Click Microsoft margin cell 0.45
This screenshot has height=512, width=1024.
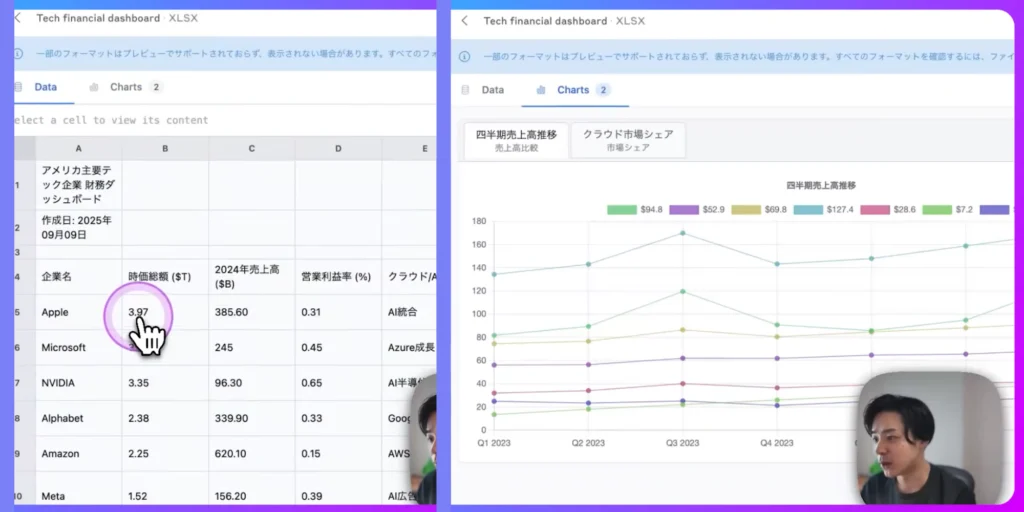point(338,347)
